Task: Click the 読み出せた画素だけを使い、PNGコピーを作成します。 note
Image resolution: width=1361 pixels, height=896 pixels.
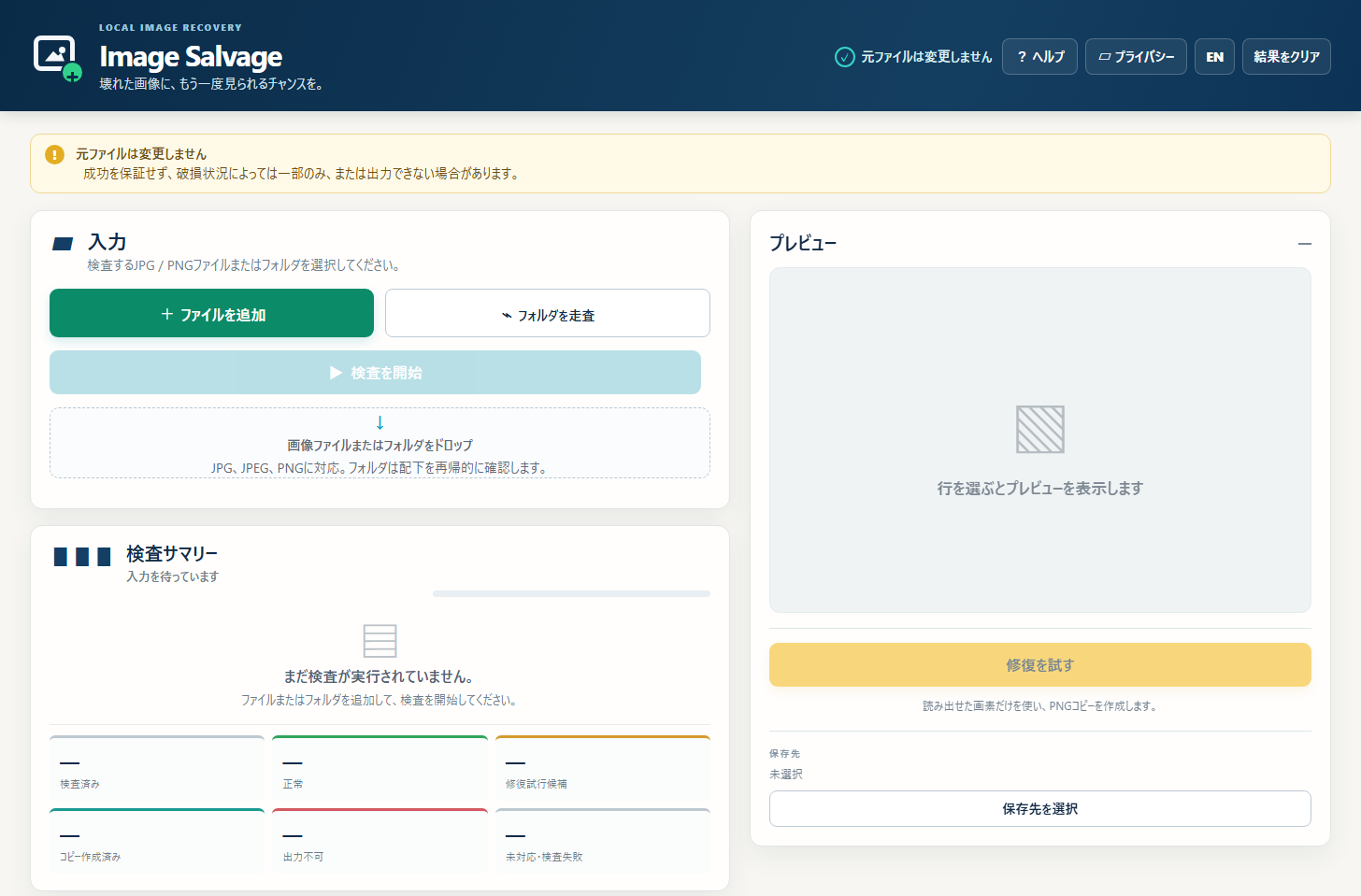Action: [x=1040, y=706]
